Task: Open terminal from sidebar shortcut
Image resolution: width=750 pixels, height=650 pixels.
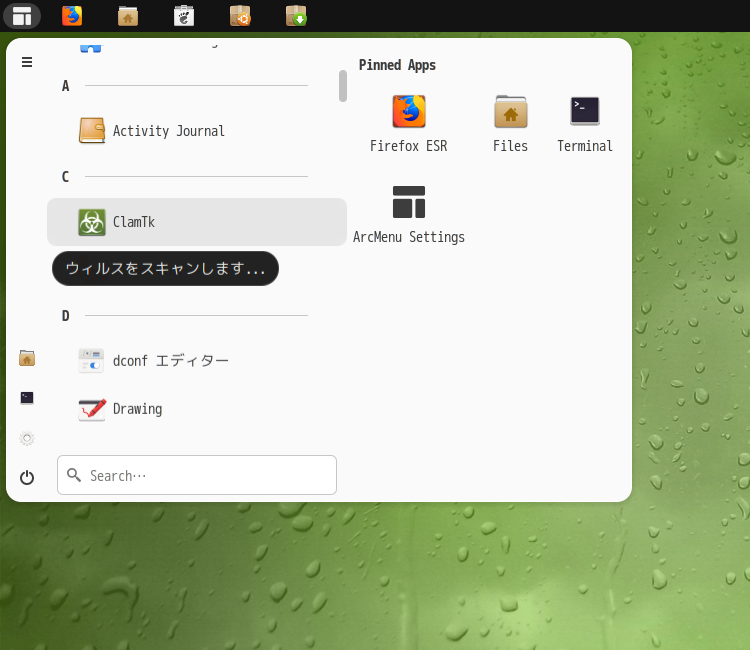Action: pyautogui.click(x=27, y=398)
